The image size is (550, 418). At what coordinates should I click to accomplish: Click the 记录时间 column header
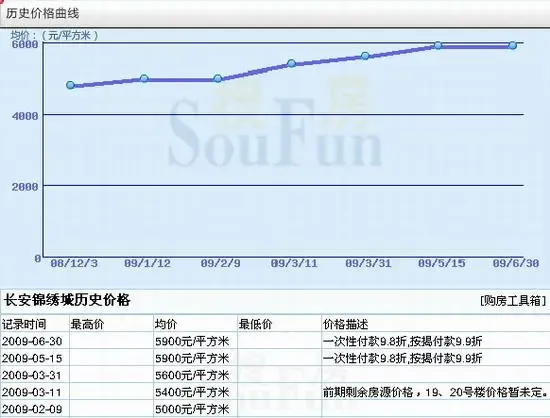(24, 324)
